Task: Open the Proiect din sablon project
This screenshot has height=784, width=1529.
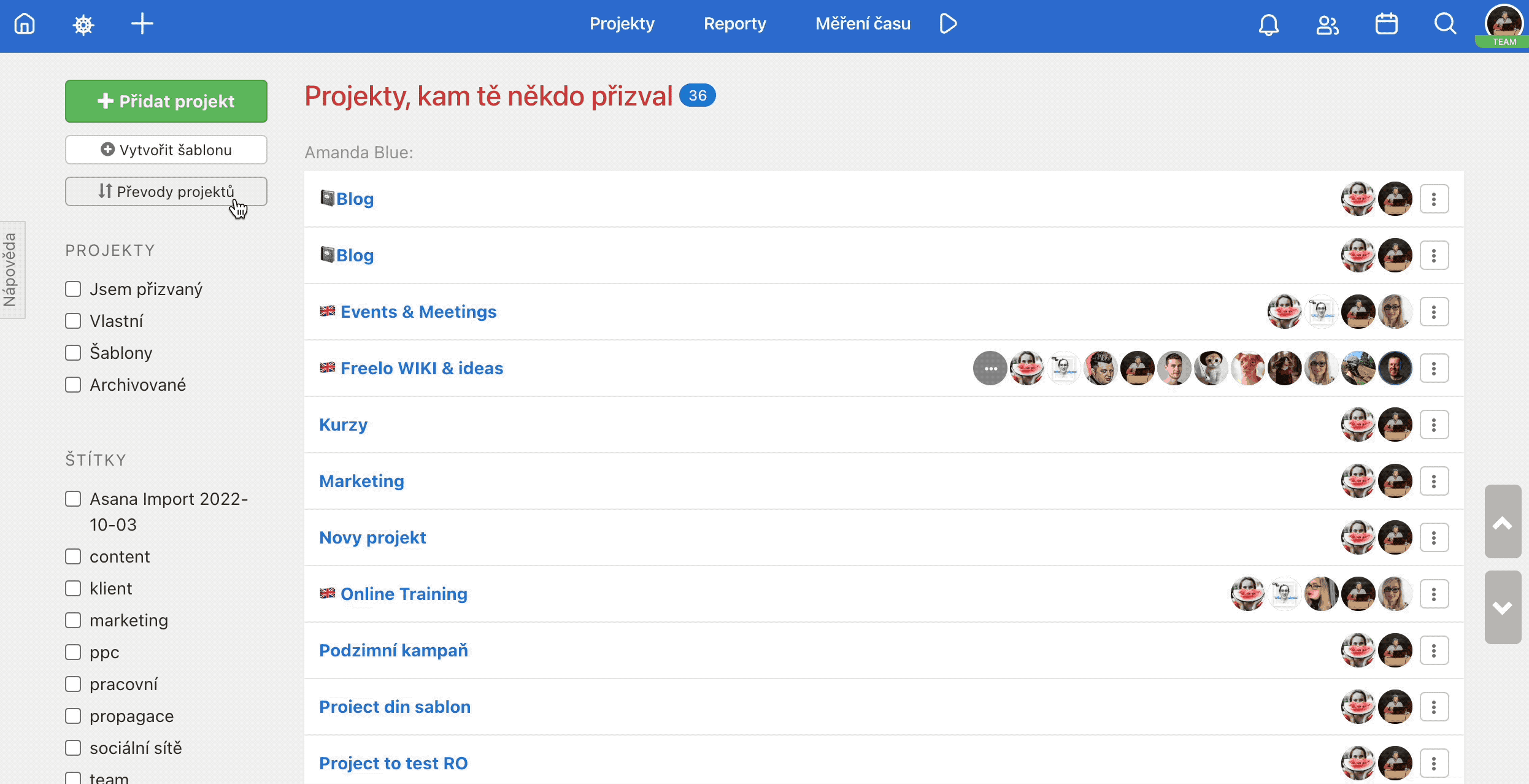Action: [x=395, y=707]
